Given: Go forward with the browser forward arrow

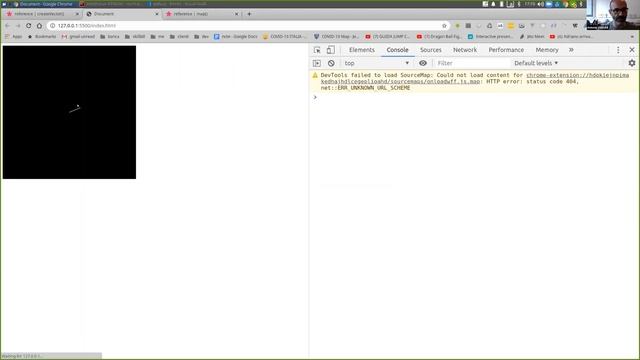Looking at the screenshot, I should [x=18, y=26].
